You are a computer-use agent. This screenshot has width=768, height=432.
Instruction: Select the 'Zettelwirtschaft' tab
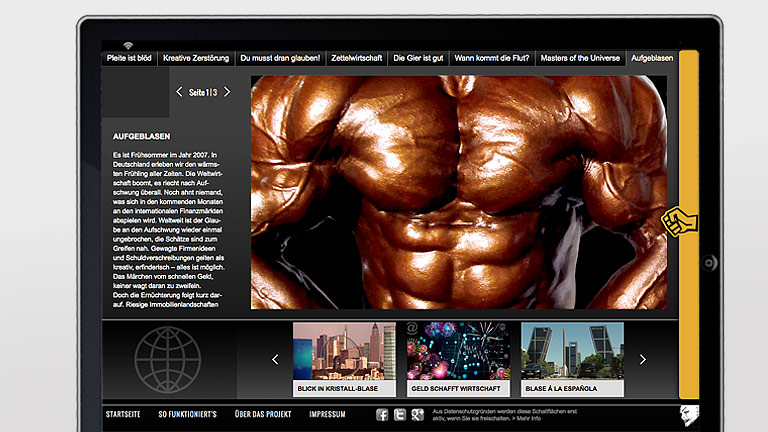pyautogui.click(x=357, y=58)
